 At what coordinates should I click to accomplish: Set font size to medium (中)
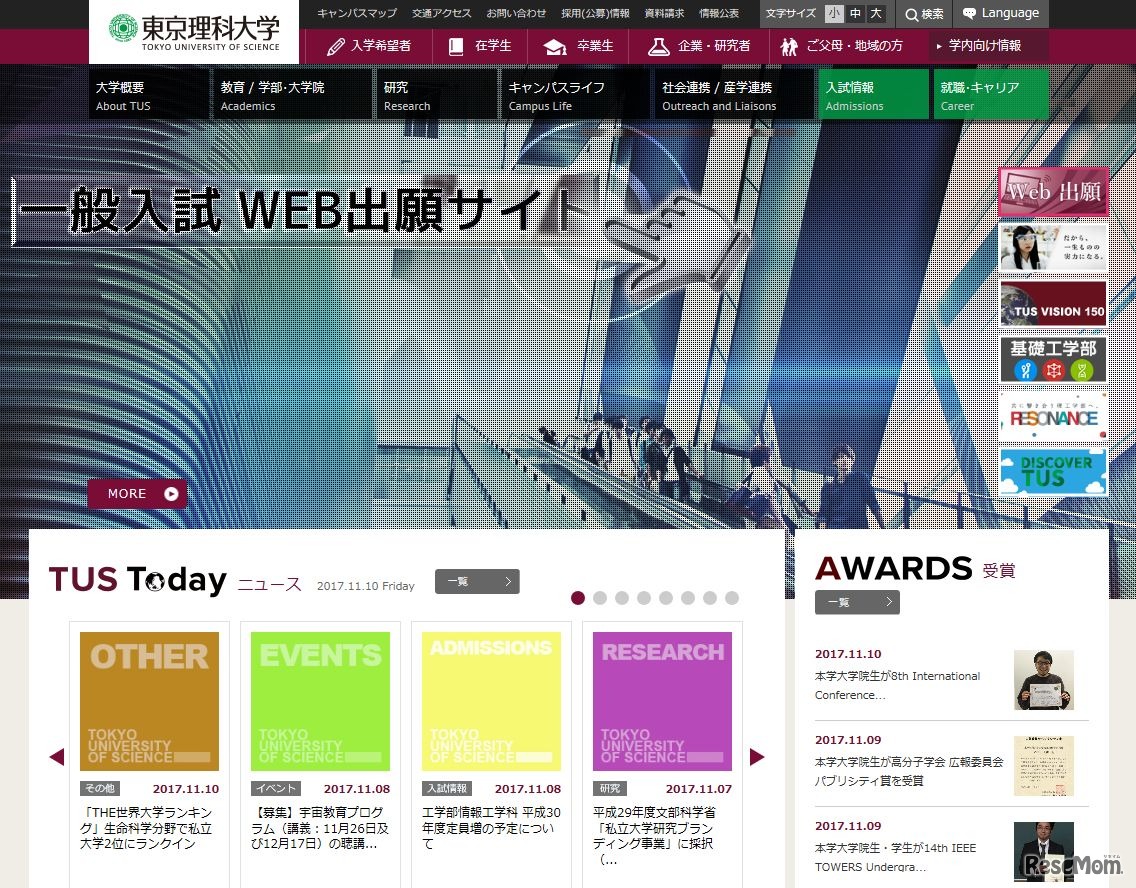[x=856, y=14]
